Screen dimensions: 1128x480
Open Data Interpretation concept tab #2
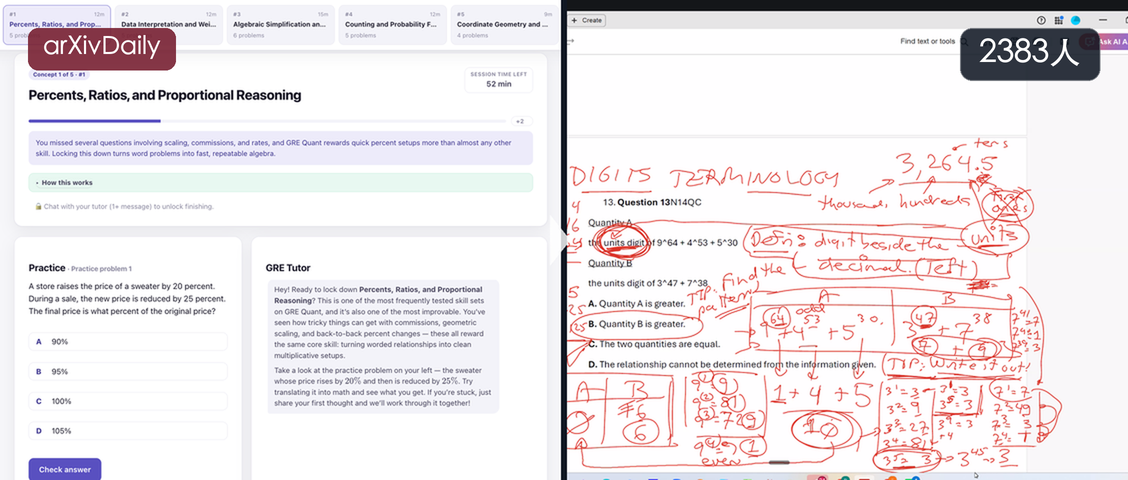(168, 25)
